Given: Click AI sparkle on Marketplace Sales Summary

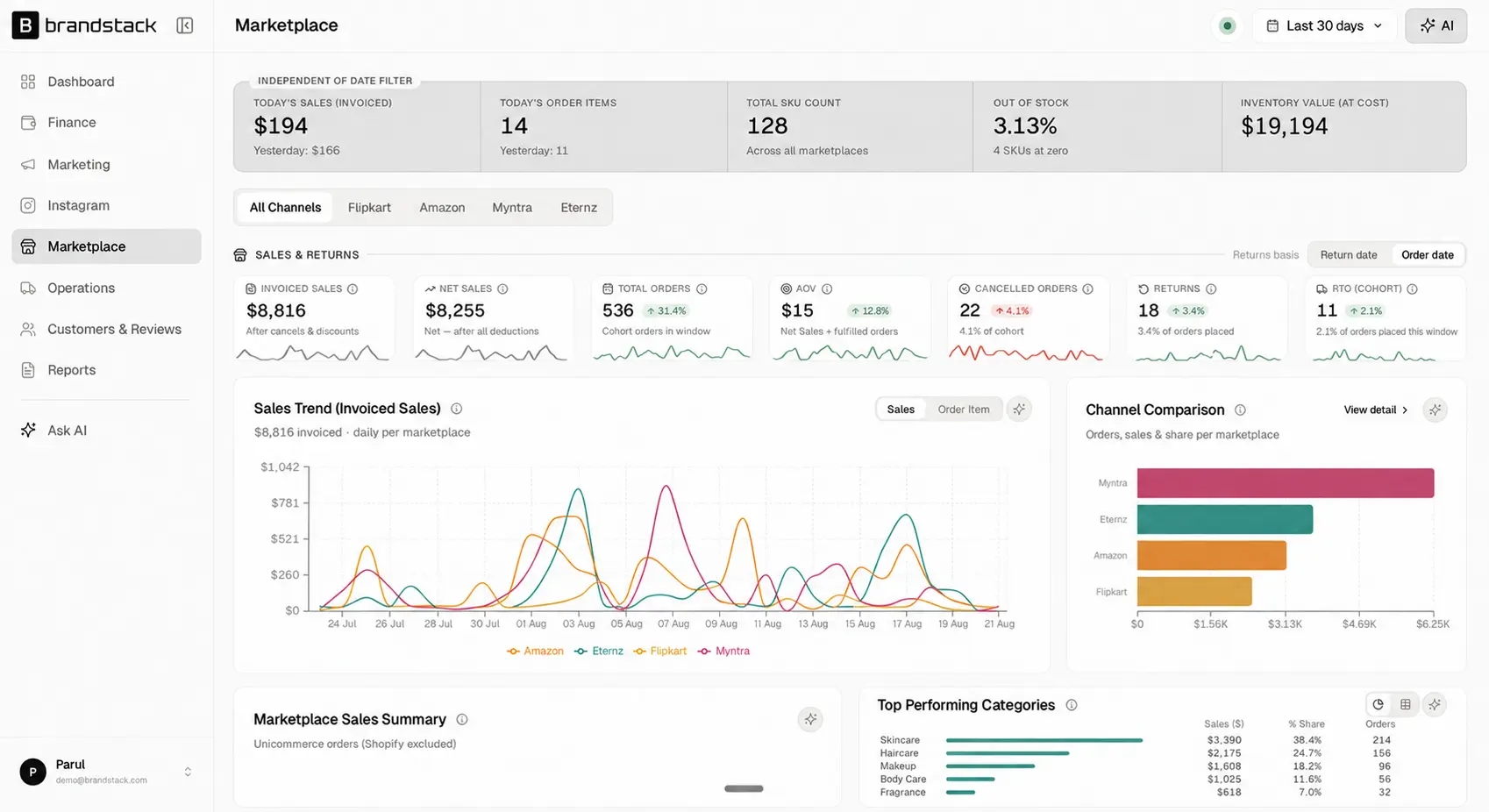Looking at the screenshot, I should pos(810,720).
